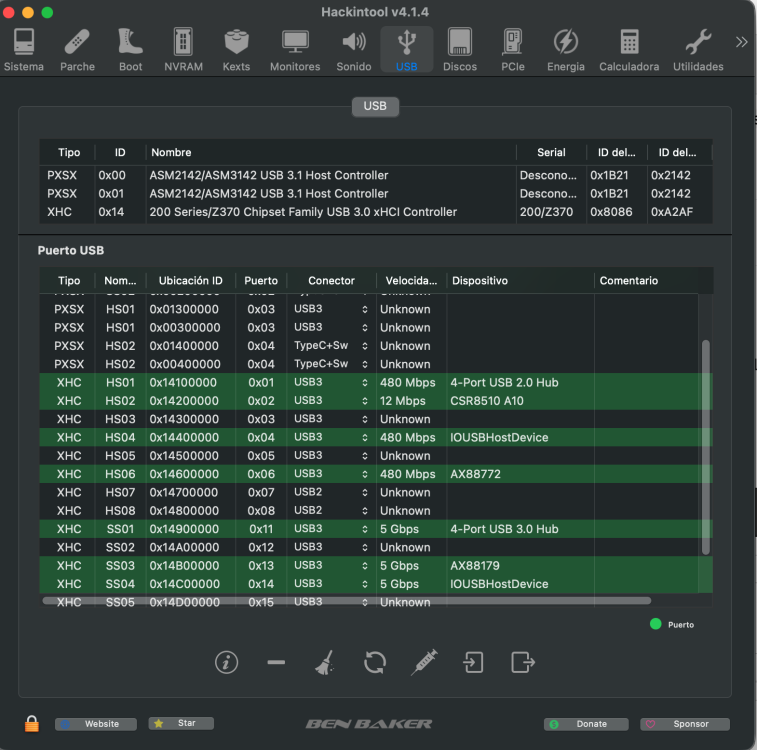
Task: Select the SS04 IOUSBHostDevice row
Action: pos(376,584)
